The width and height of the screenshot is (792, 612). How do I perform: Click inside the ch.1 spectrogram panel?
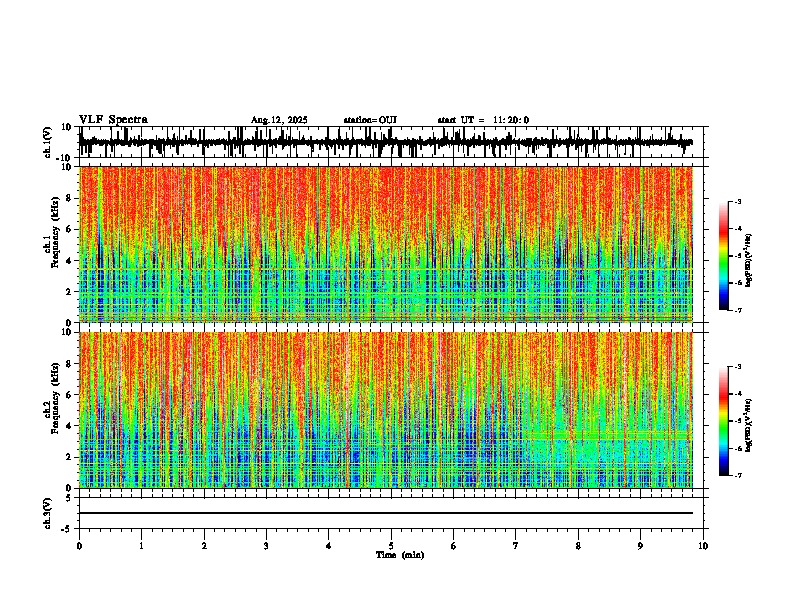tap(386, 244)
